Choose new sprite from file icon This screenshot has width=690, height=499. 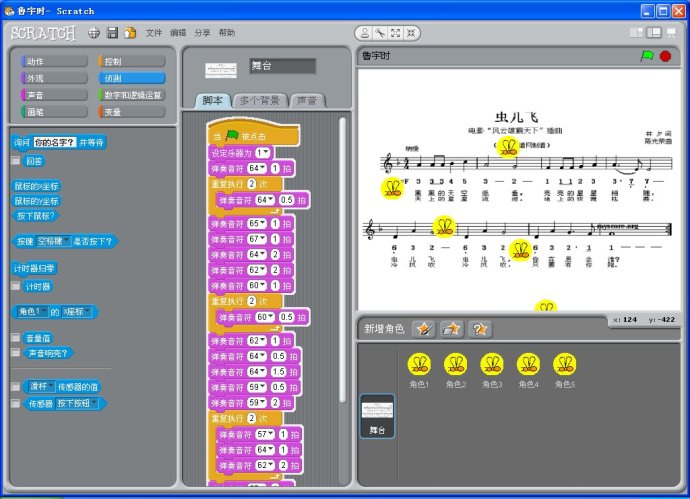pyautogui.click(x=452, y=328)
